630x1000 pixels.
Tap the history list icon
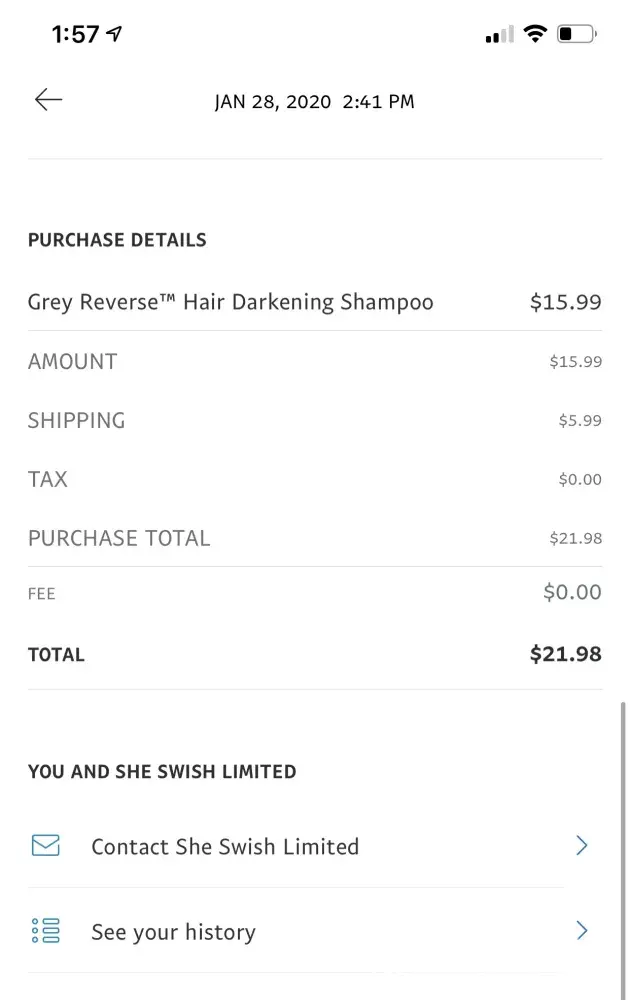tap(46, 931)
